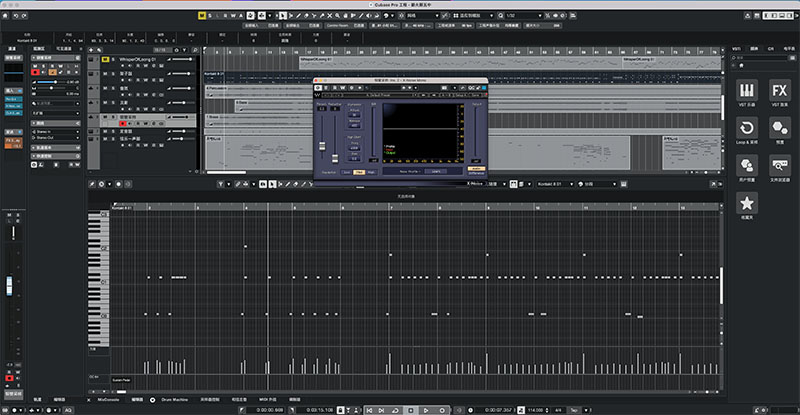Toggle record enable on the selected track

click(x=122, y=124)
